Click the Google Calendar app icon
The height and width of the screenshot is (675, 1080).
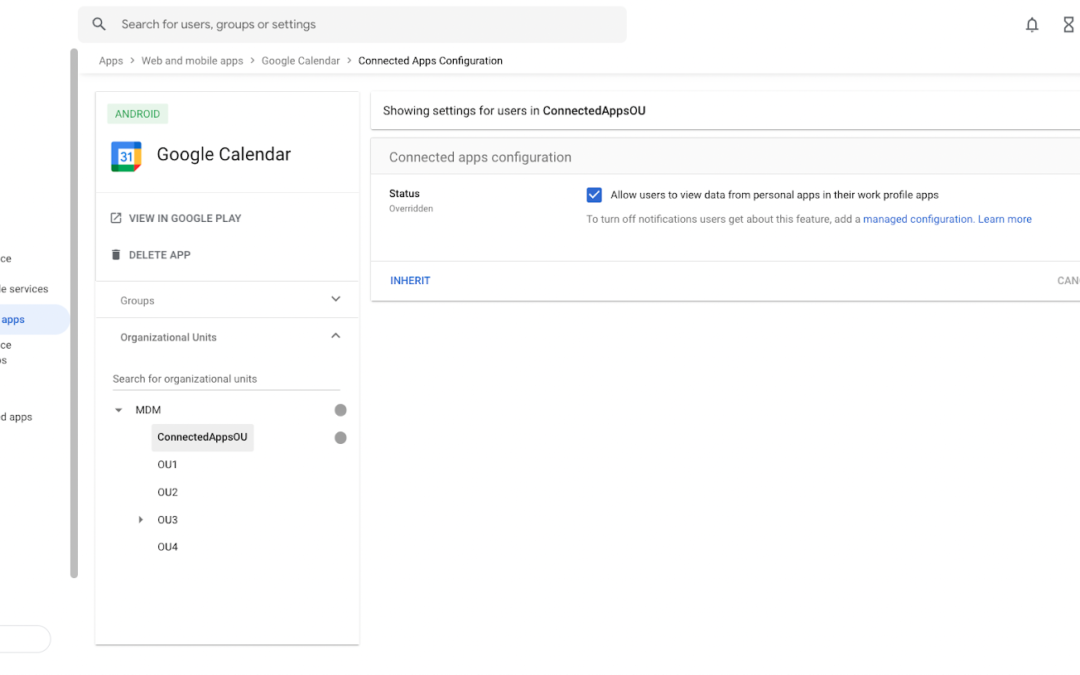(x=126, y=156)
